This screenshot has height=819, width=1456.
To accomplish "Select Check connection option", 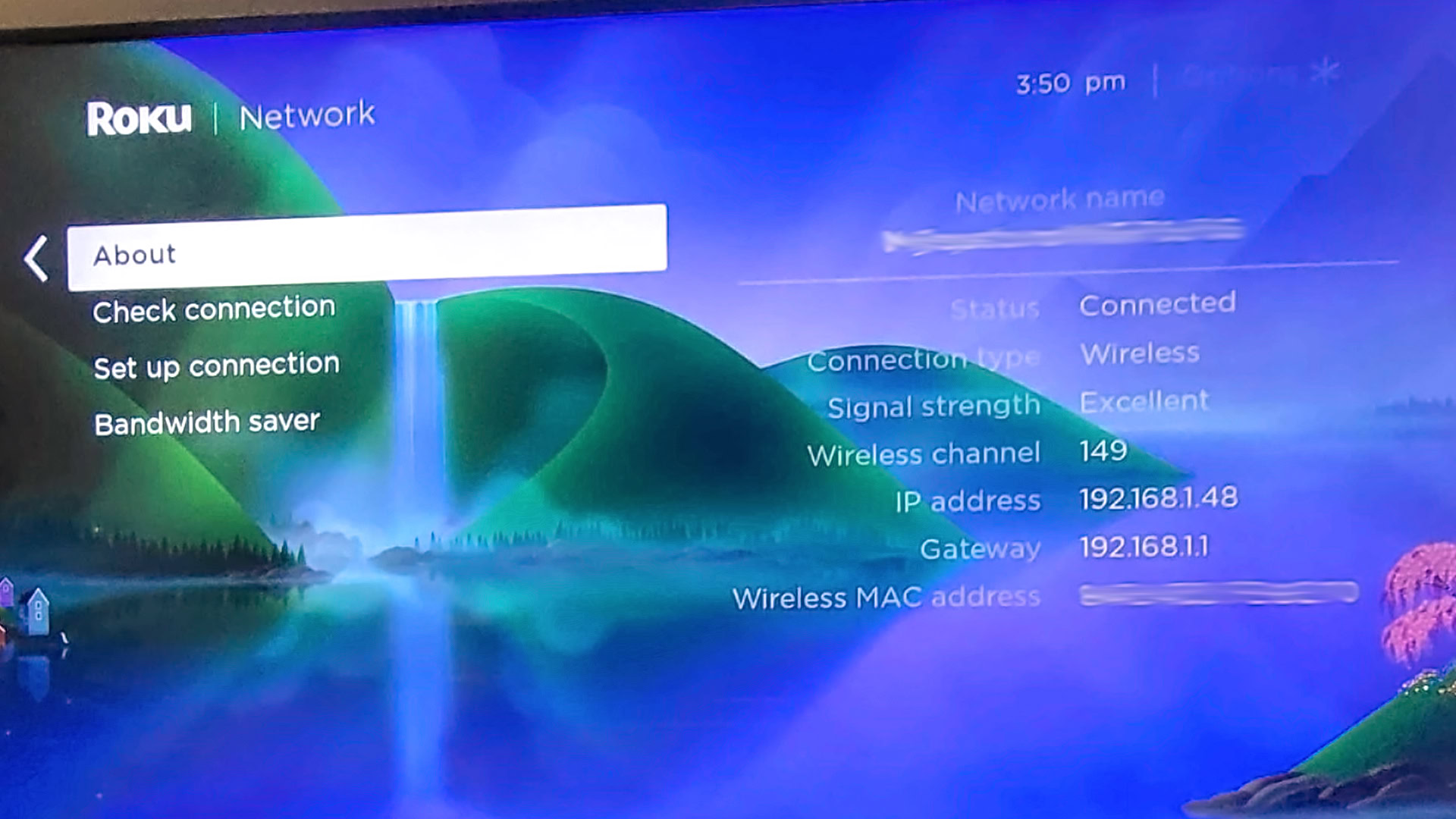I will (214, 309).
